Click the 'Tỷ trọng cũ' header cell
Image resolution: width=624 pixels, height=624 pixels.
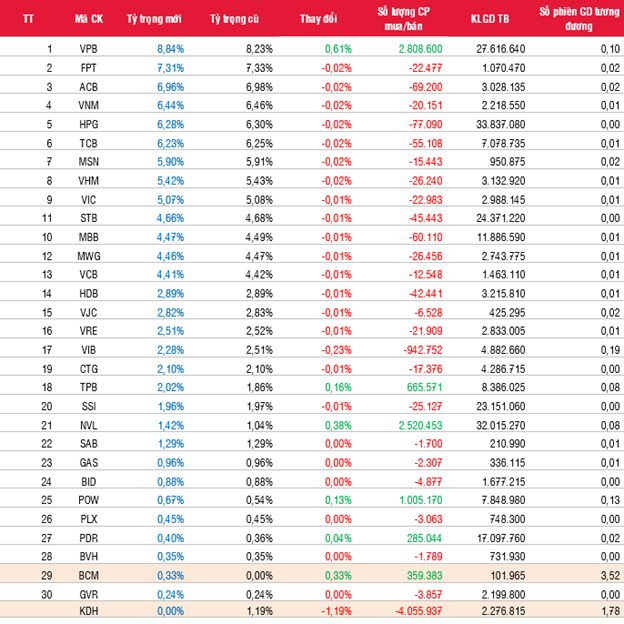click(x=233, y=19)
